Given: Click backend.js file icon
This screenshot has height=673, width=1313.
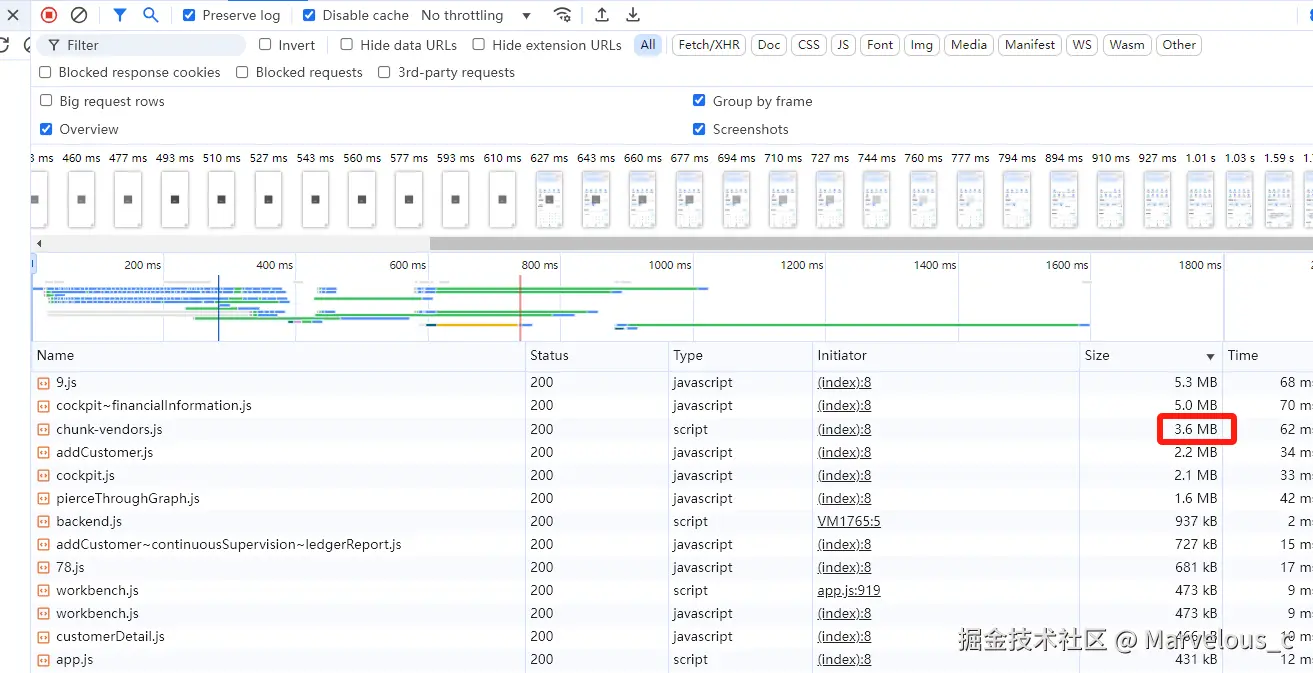Looking at the screenshot, I should pos(43,521).
